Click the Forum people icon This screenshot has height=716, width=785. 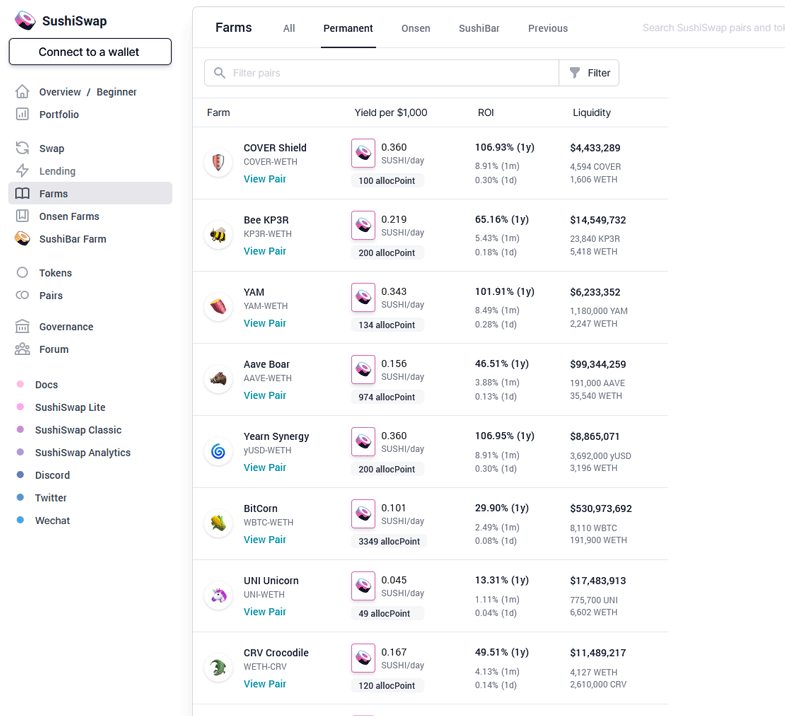click(22, 349)
